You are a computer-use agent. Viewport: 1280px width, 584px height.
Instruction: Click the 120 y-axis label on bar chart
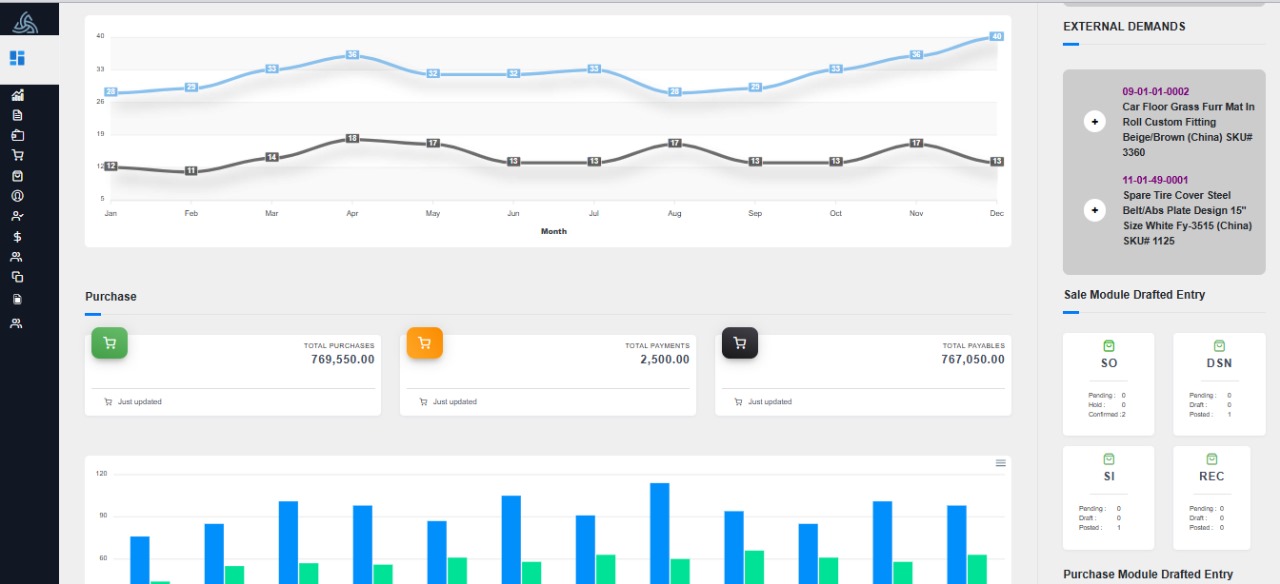click(101, 473)
